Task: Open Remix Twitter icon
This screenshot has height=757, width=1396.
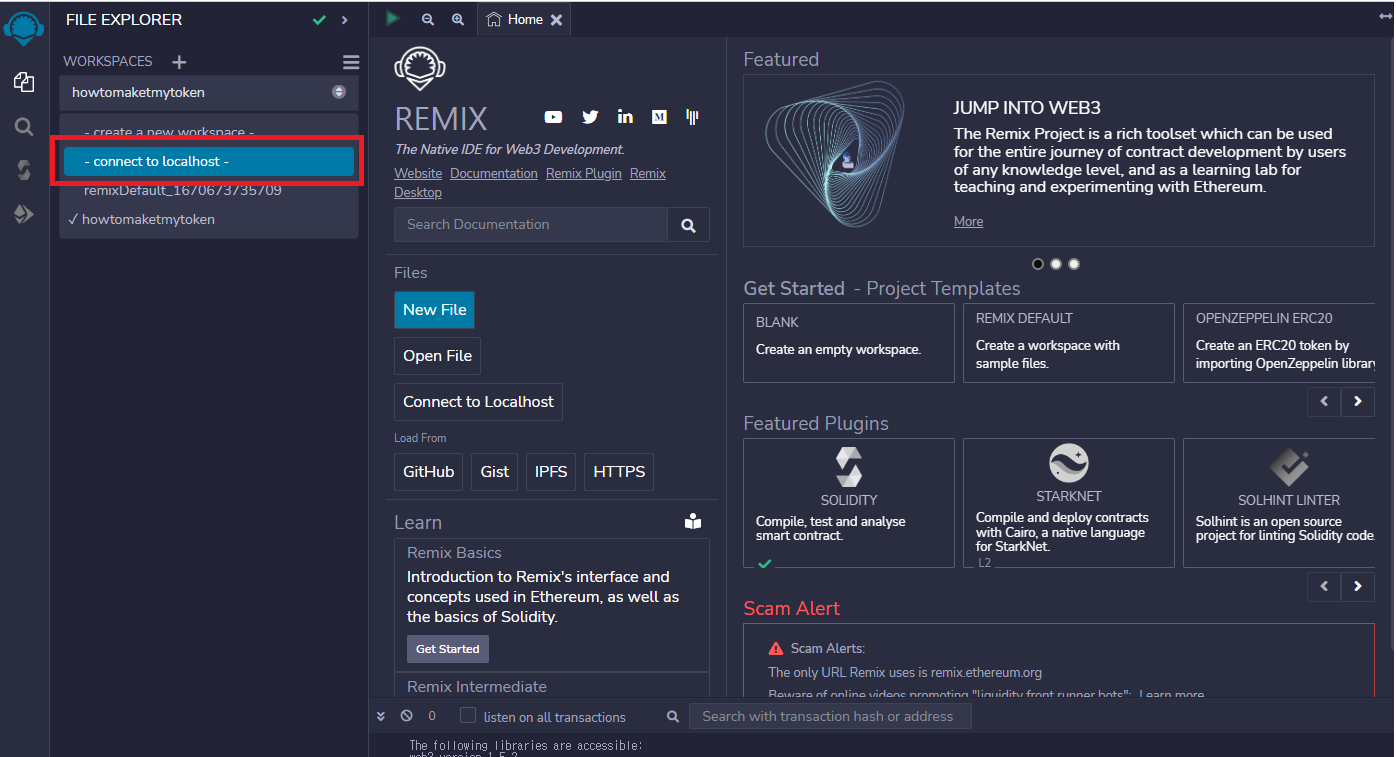Action: point(590,117)
